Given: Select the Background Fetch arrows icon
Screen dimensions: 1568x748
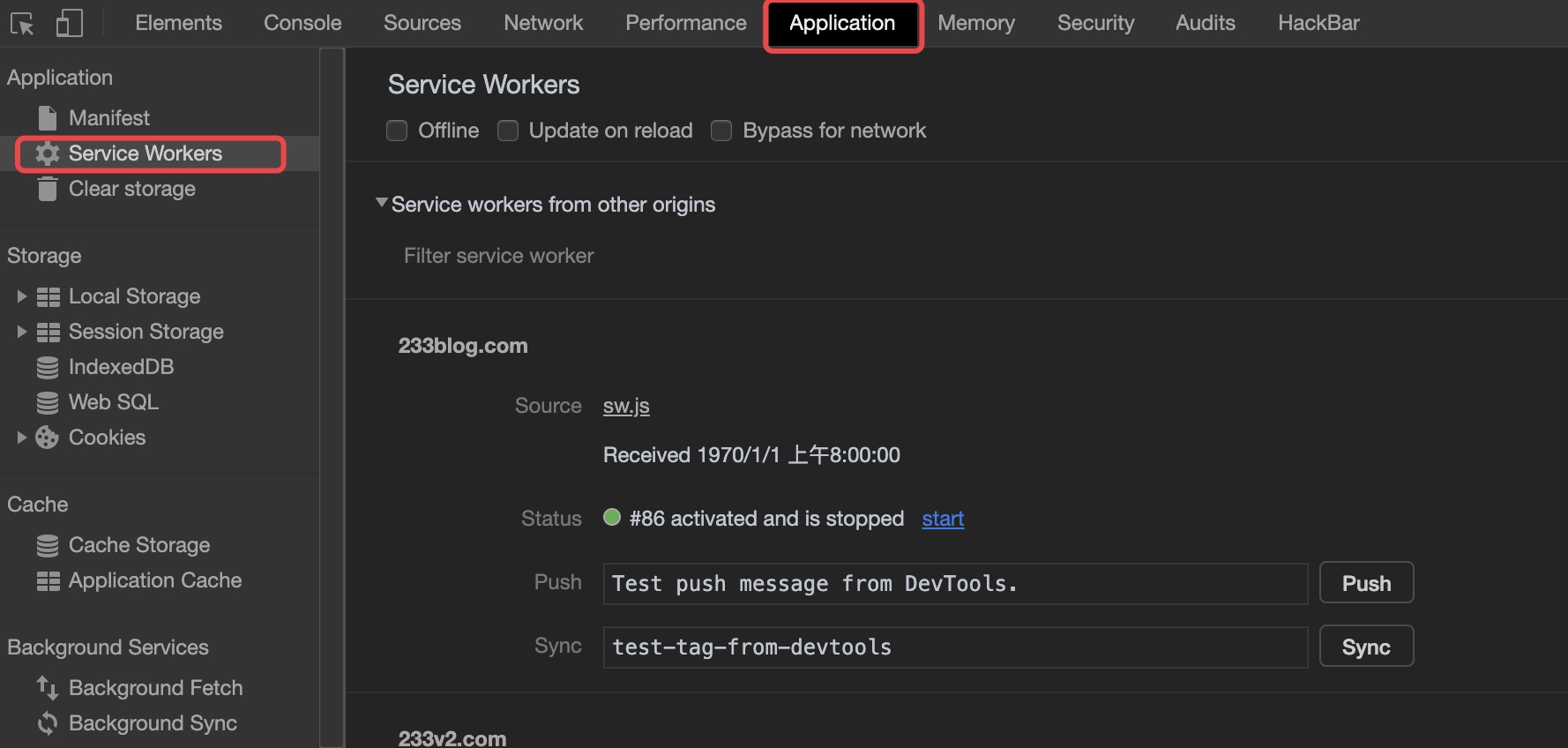Looking at the screenshot, I should [48, 688].
